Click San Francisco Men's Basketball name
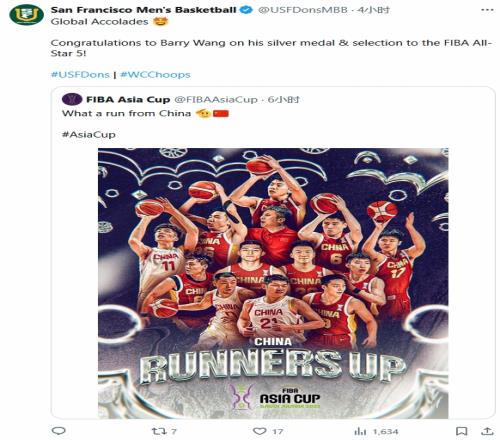The width and height of the screenshot is (500, 440). (144, 10)
